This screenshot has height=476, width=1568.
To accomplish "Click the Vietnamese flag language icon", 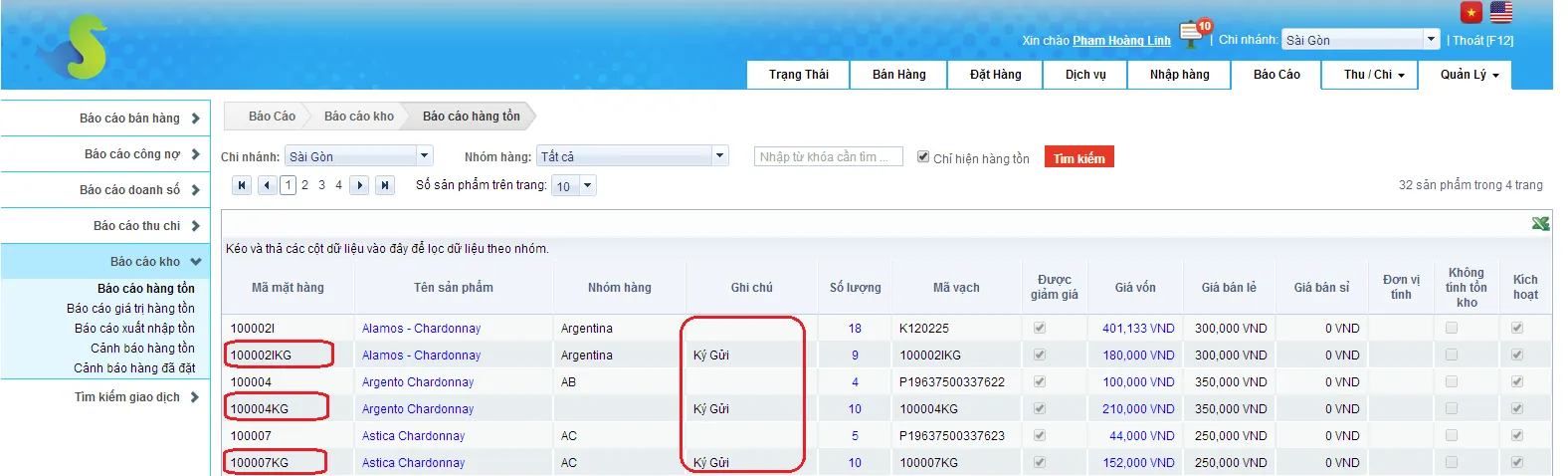I will tap(1470, 12).
